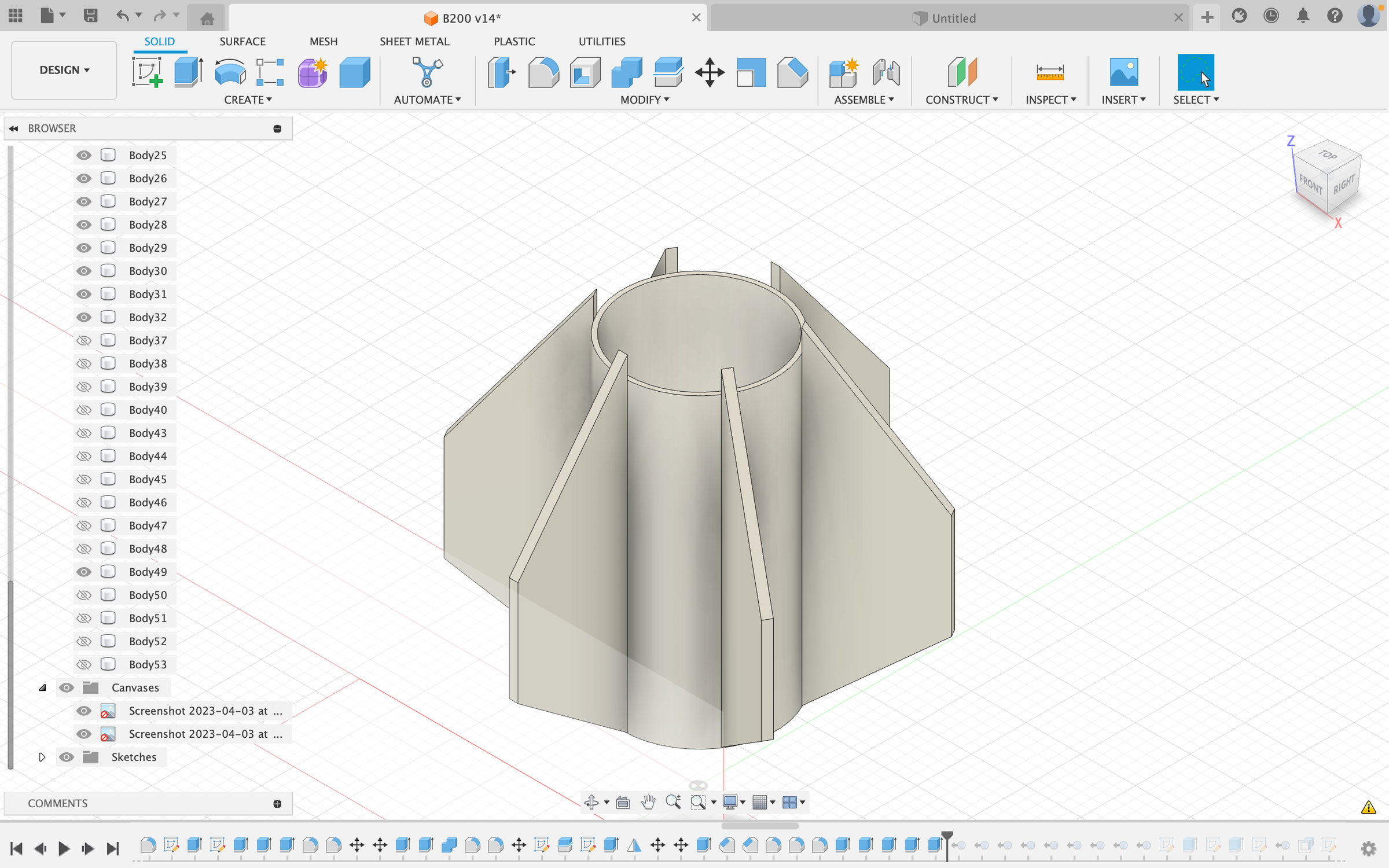Select the Revolve tool in toolbar
The width and height of the screenshot is (1389, 868).
[x=230, y=73]
